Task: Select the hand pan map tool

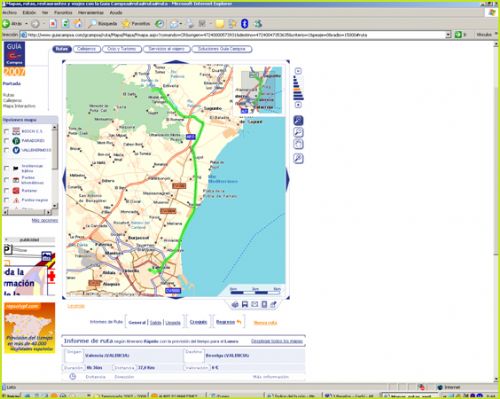Action: (298, 144)
